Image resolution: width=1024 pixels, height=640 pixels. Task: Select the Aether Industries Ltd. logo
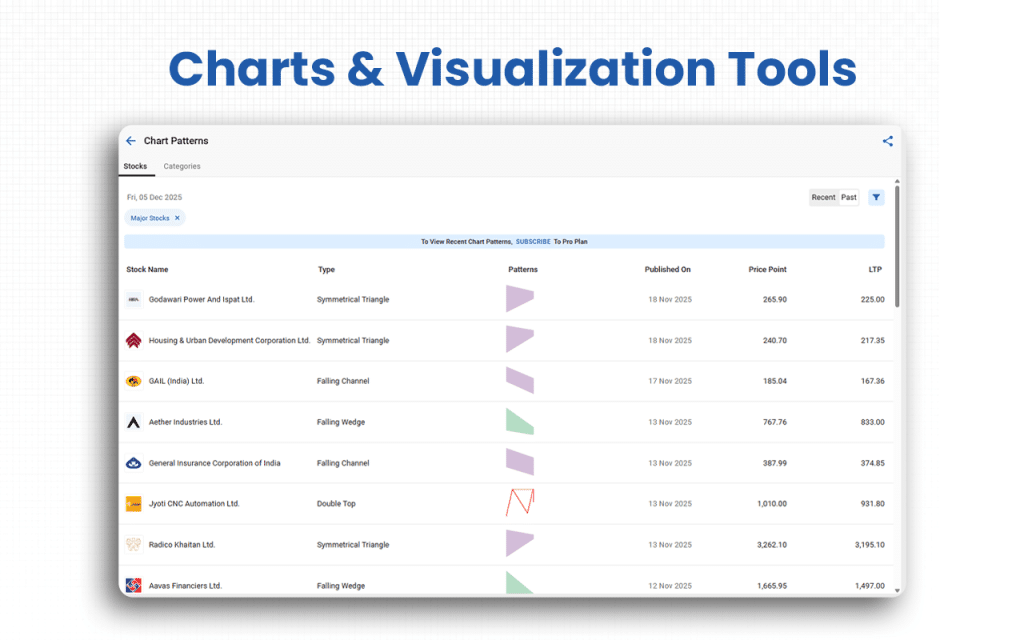click(133, 422)
